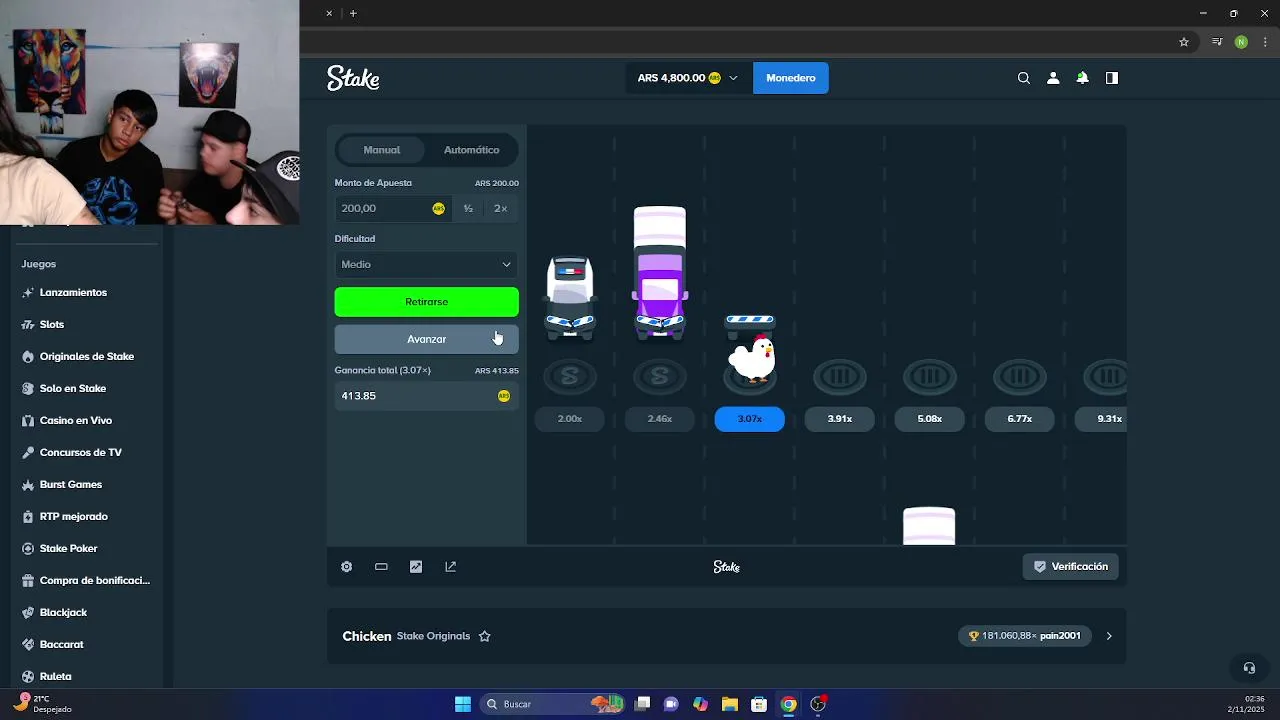This screenshot has width=1280, height=720.
Task: Open the popout game icon
Action: point(450,567)
